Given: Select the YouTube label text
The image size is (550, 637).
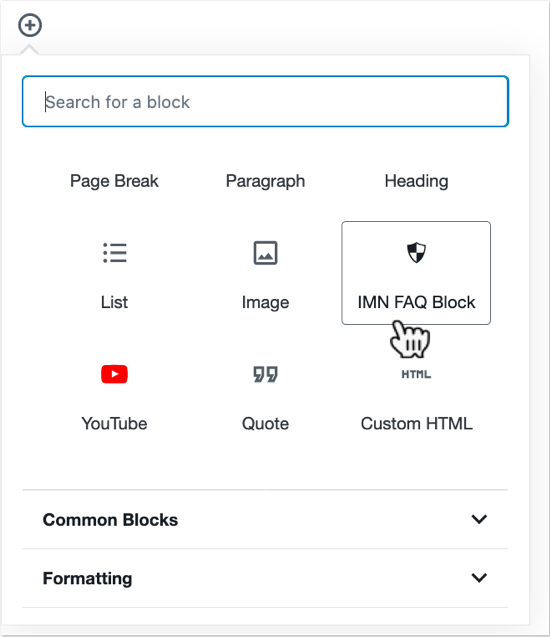Looking at the screenshot, I should click(115, 424).
